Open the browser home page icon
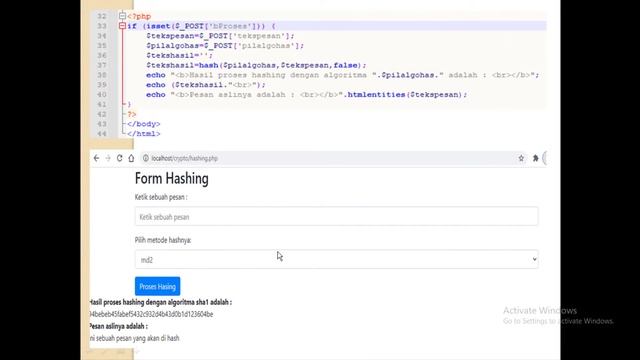This screenshot has height=360, width=640. tap(131, 158)
